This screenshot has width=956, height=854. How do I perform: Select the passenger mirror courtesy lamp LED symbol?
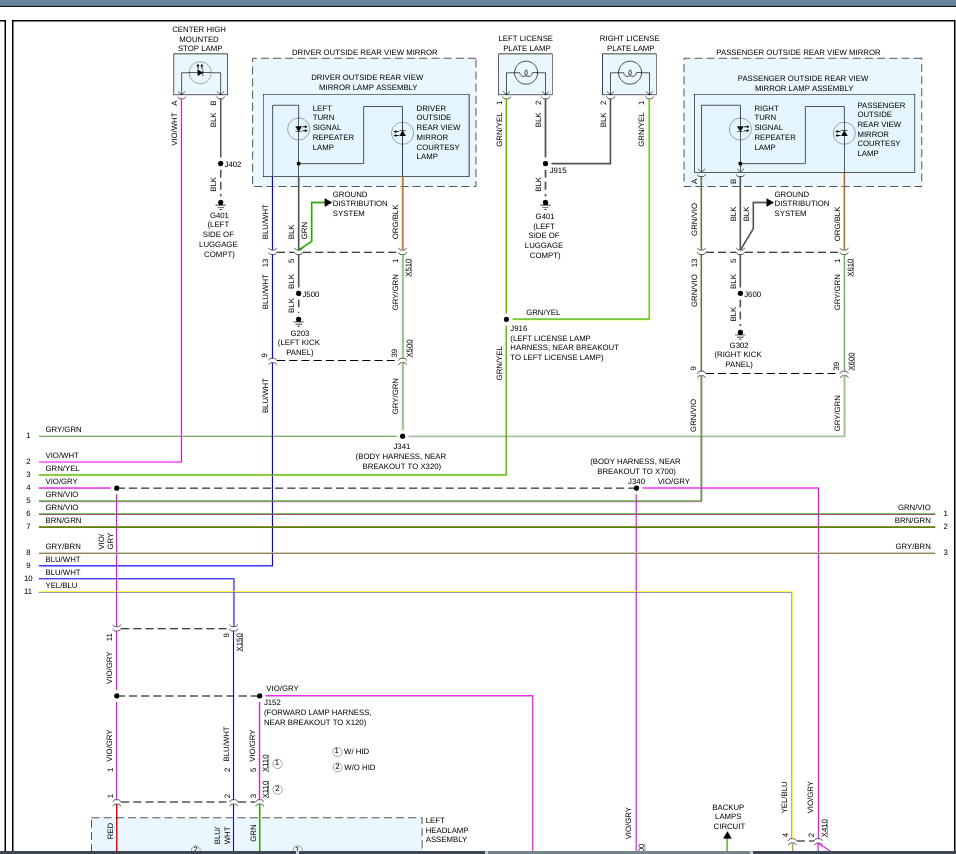click(x=844, y=133)
